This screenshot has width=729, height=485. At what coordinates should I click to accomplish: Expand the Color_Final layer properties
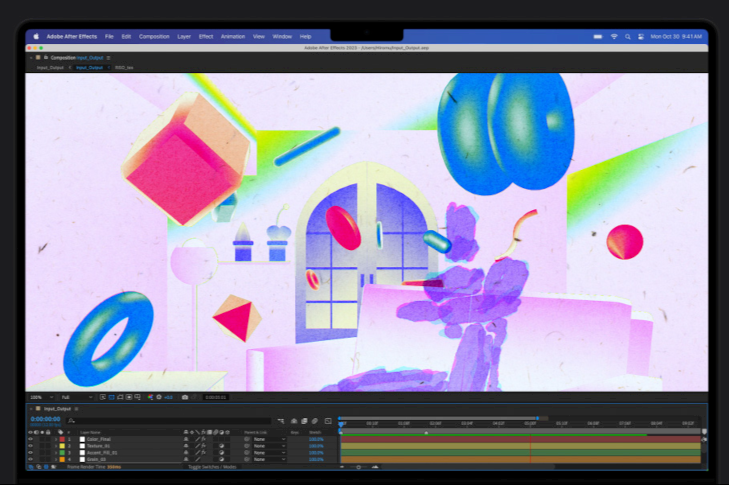click(x=56, y=439)
